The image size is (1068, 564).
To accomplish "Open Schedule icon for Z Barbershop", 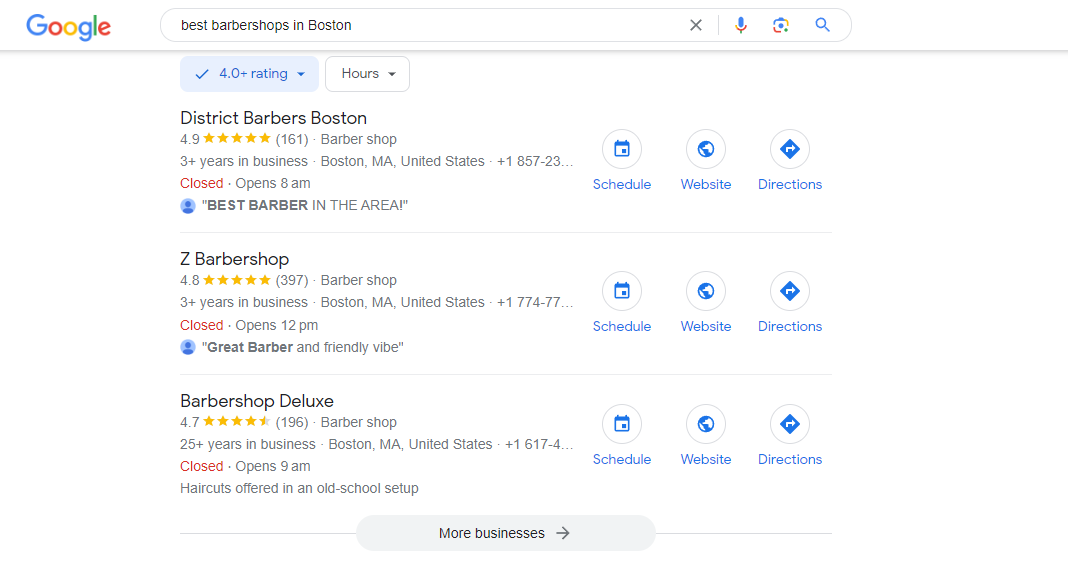I will [622, 291].
